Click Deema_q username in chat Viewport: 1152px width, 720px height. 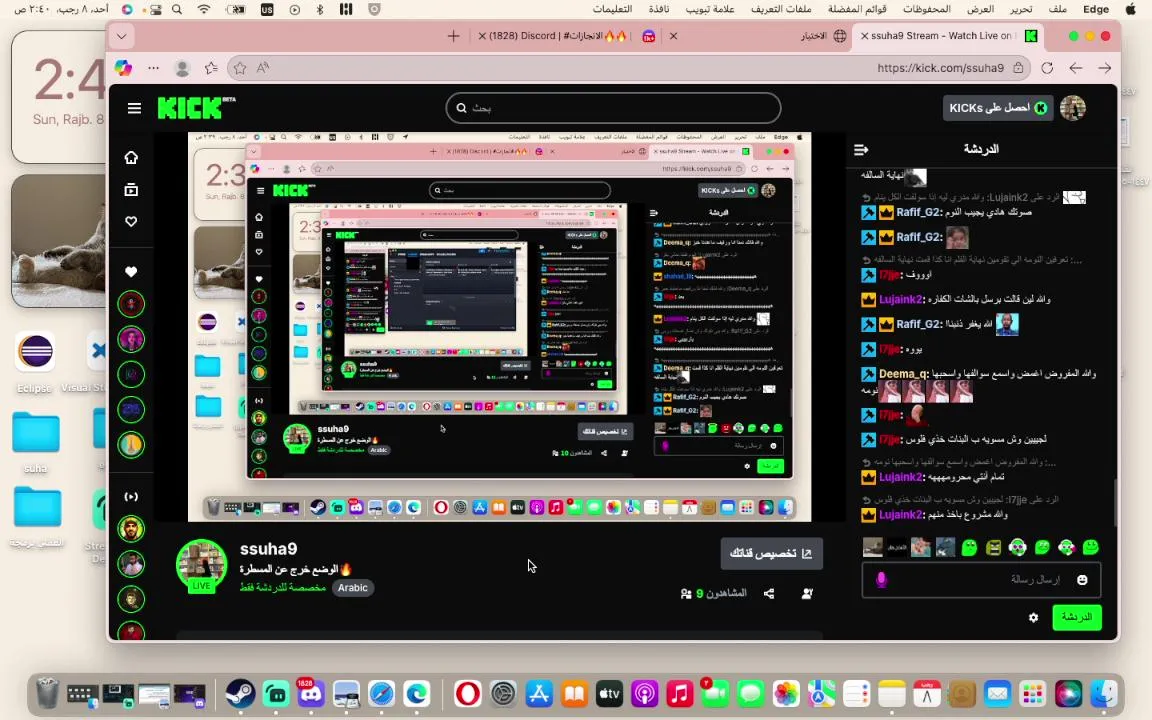pyautogui.click(x=904, y=373)
